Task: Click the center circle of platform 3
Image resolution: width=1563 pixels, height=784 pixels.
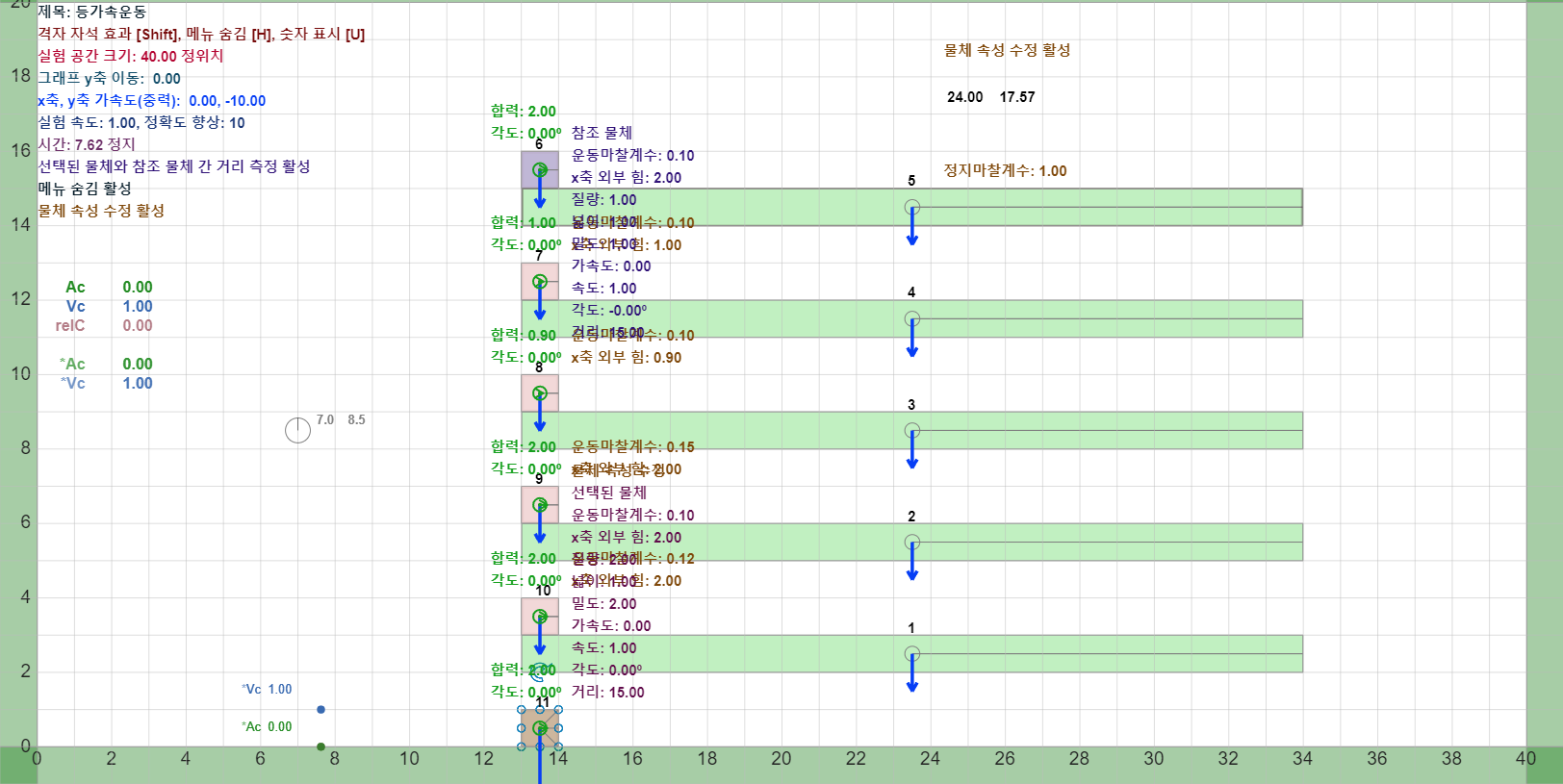Action: [x=912, y=430]
